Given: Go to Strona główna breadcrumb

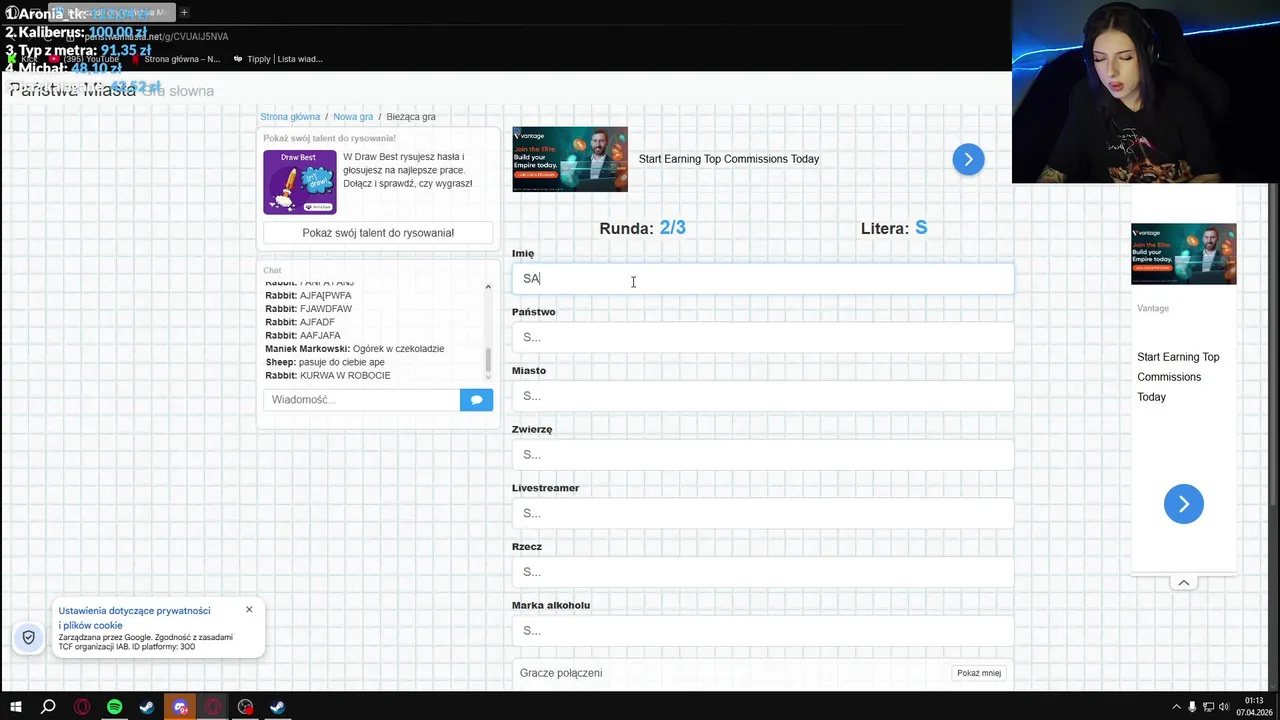Looking at the screenshot, I should coord(290,117).
